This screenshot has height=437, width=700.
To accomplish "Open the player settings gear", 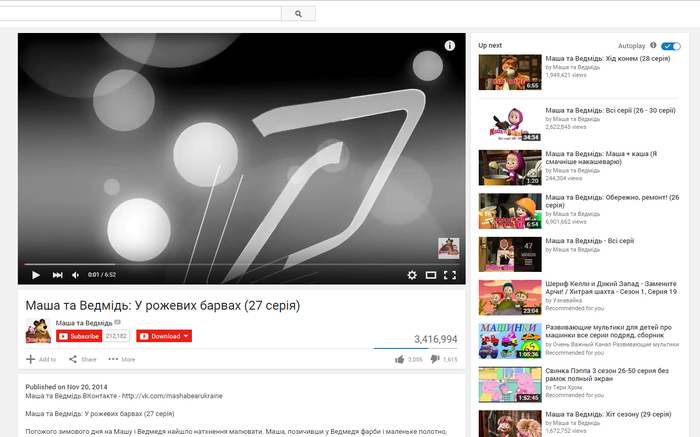I will (412, 275).
